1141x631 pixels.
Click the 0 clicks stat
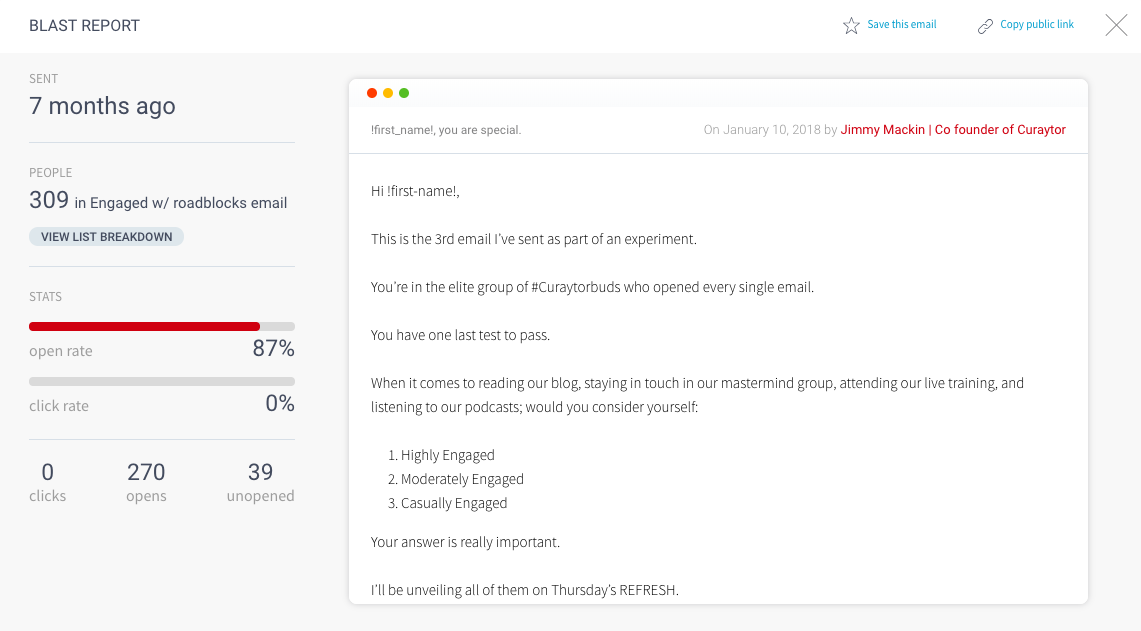[47, 483]
